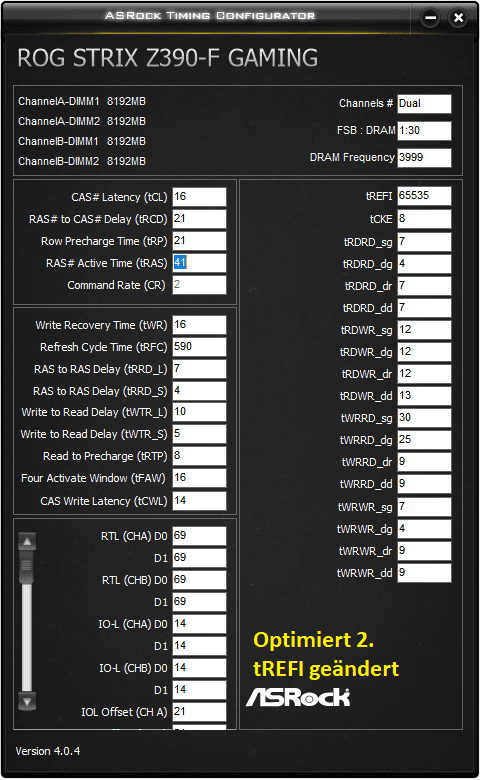Click the tRDWR_sg value field
Screen dimensions: 480x780
pos(424,330)
